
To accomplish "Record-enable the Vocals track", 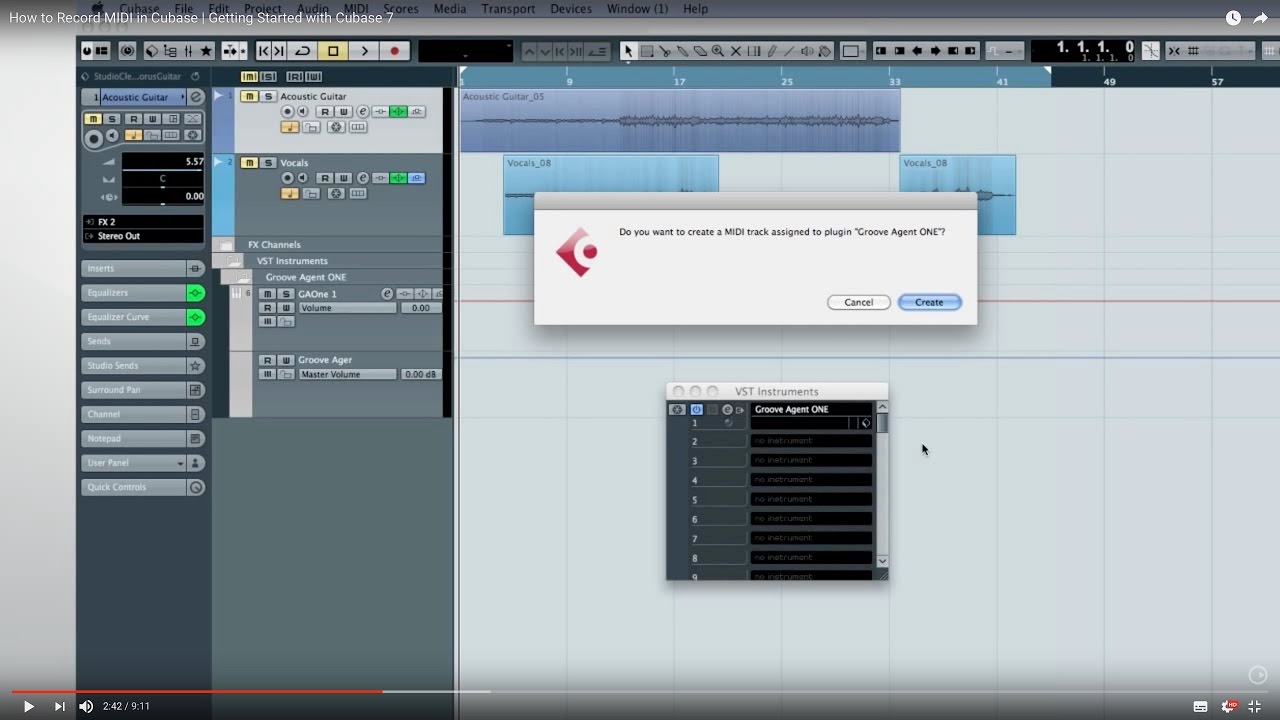I will (288, 178).
